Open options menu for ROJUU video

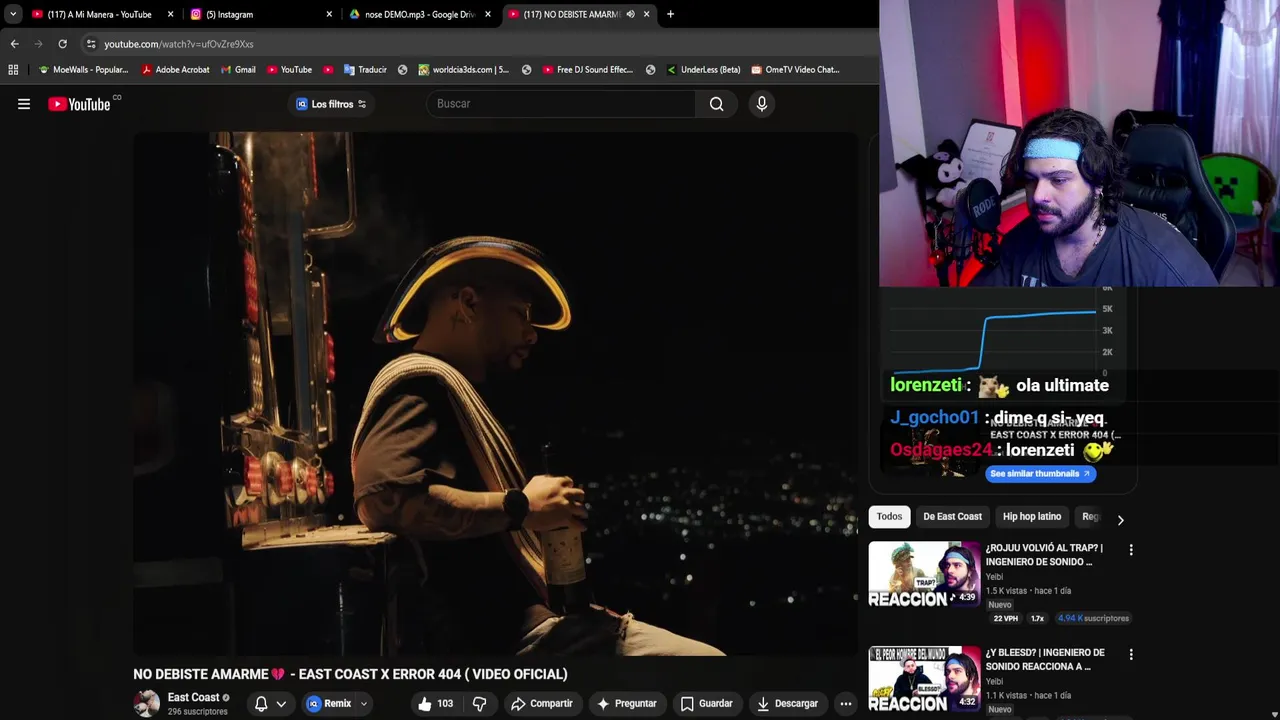(x=1131, y=550)
